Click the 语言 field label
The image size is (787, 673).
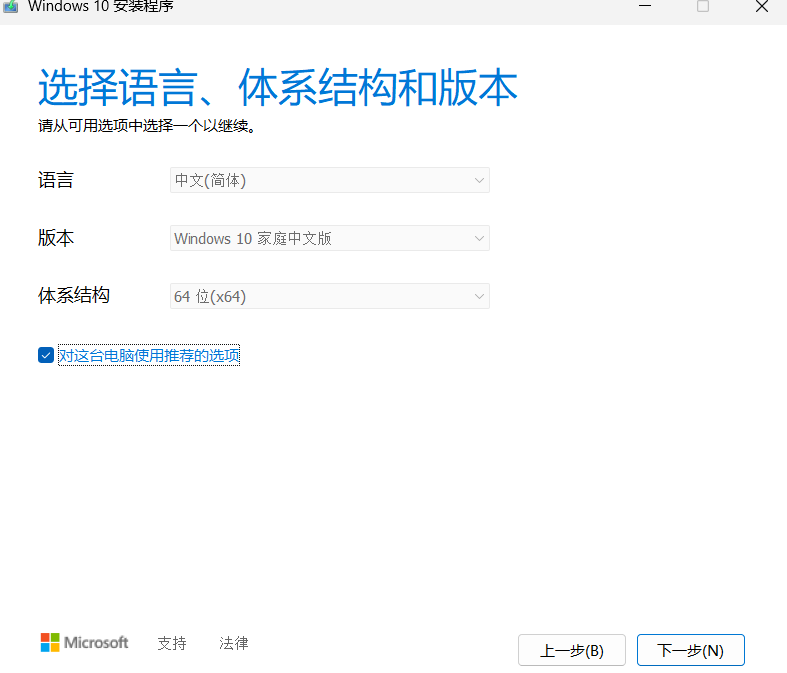56,180
